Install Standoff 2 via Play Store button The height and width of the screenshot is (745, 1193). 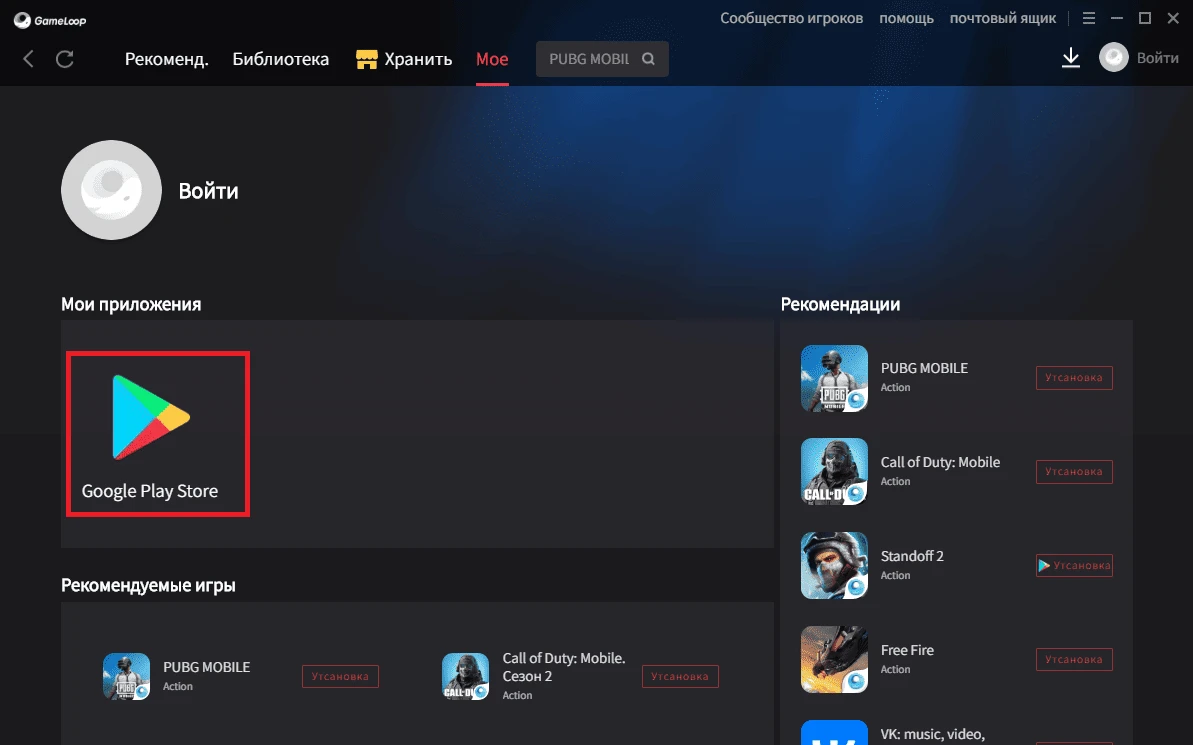[1074, 566]
